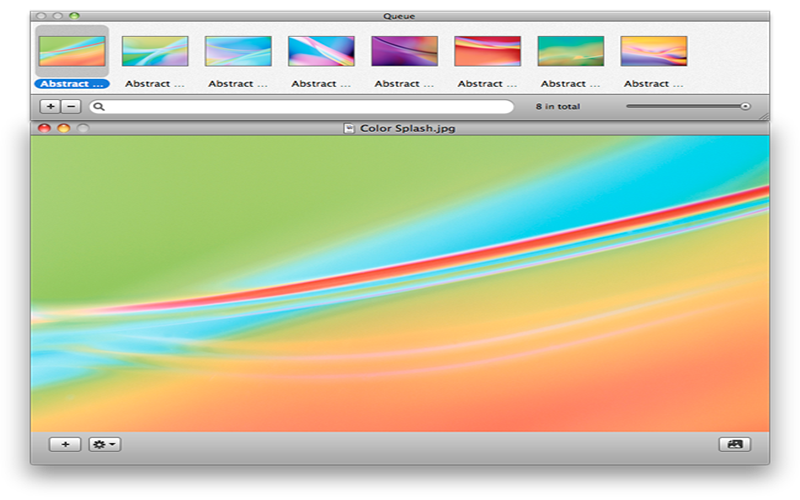This screenshot has height=500, width=800.
Task: Select the second thumbnail with teal and lavender swirls
Action: tap(155, 51)
